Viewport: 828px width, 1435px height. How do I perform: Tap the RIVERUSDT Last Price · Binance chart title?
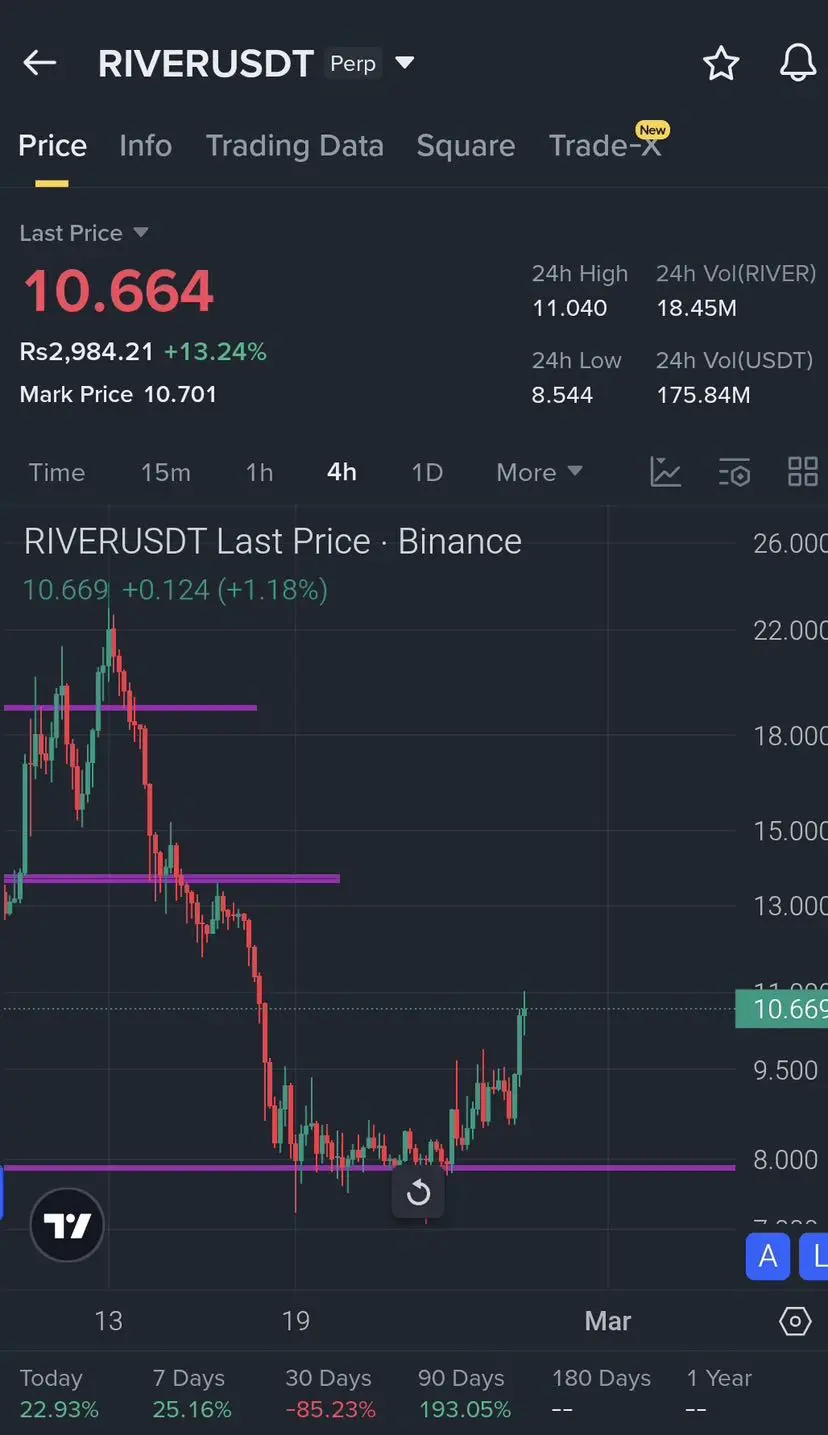272,541
